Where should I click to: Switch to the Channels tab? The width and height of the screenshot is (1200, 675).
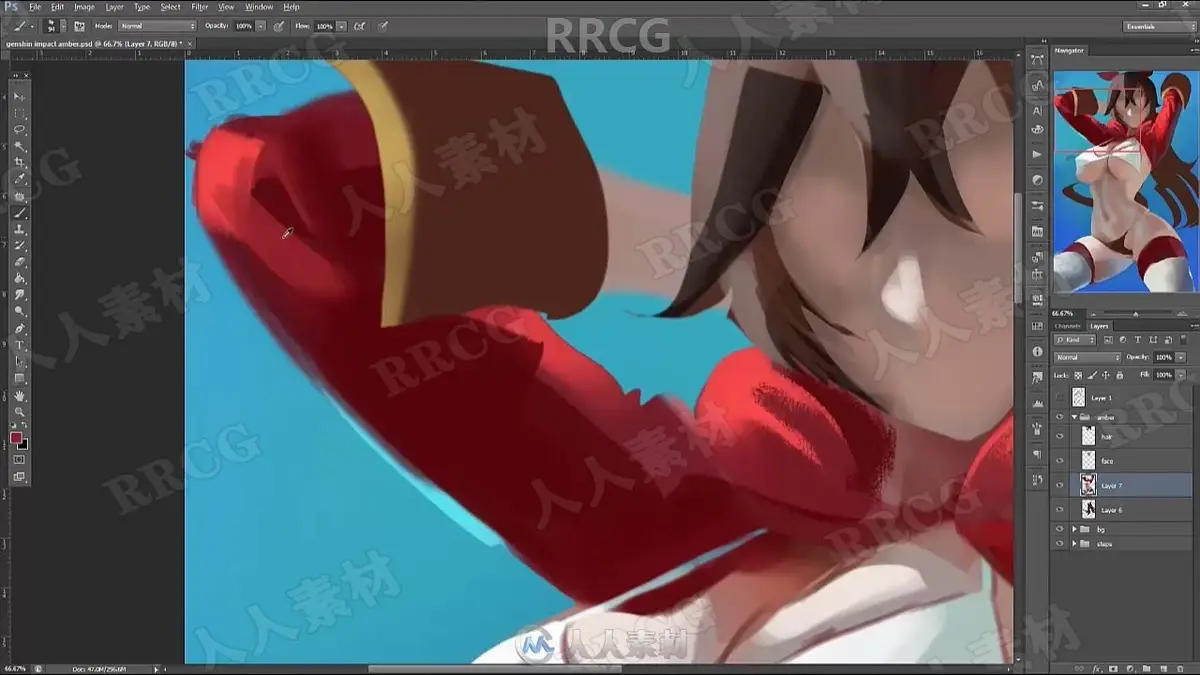1068,326
